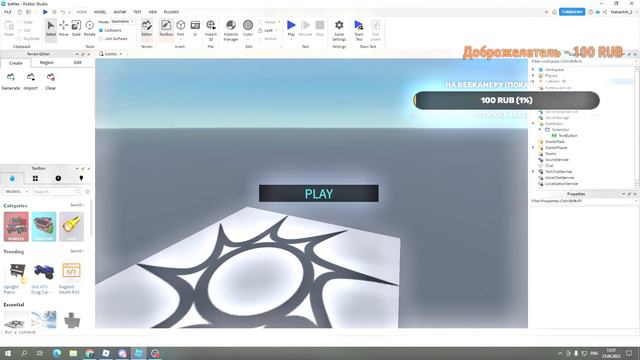Expand the StarterPlayer node in Explorer
The image size is (640, 360).
tap(533, 147)
